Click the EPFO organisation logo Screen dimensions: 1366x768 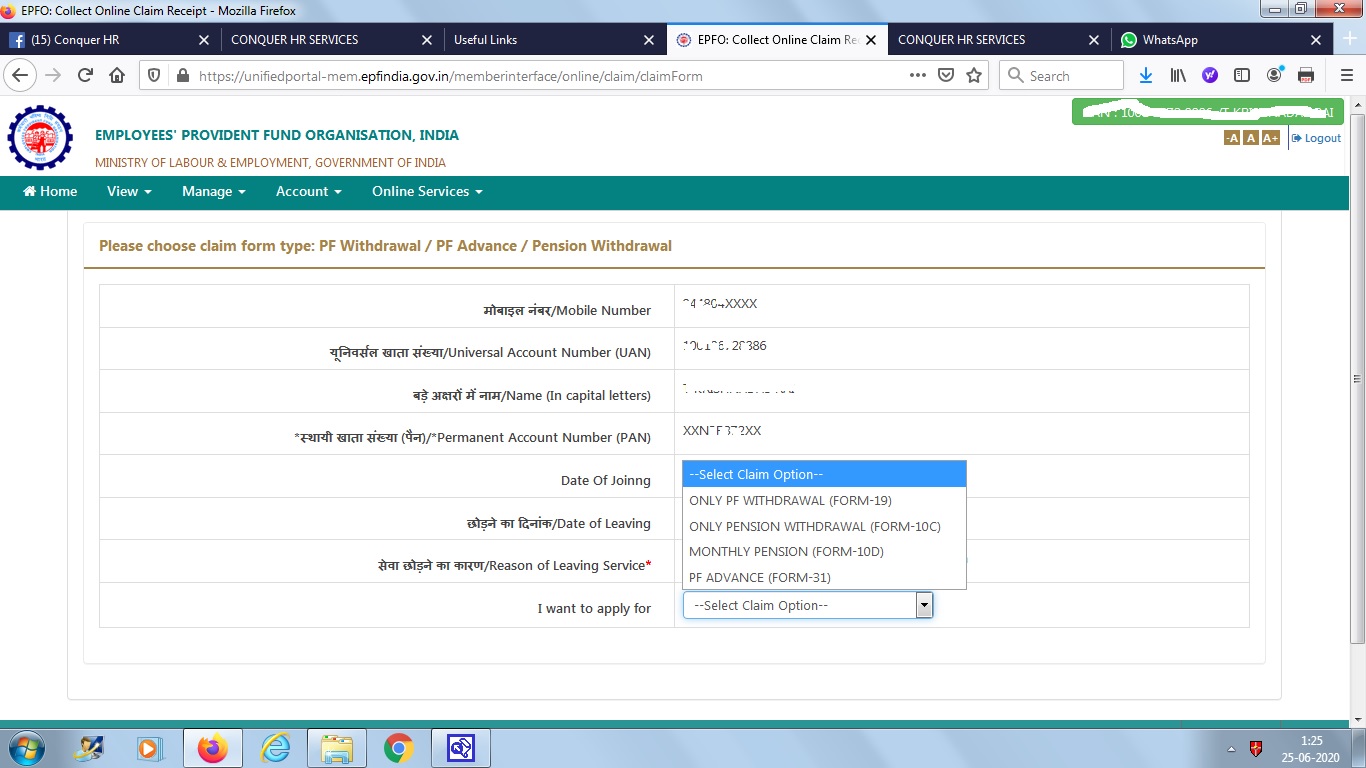click(40, 138)
